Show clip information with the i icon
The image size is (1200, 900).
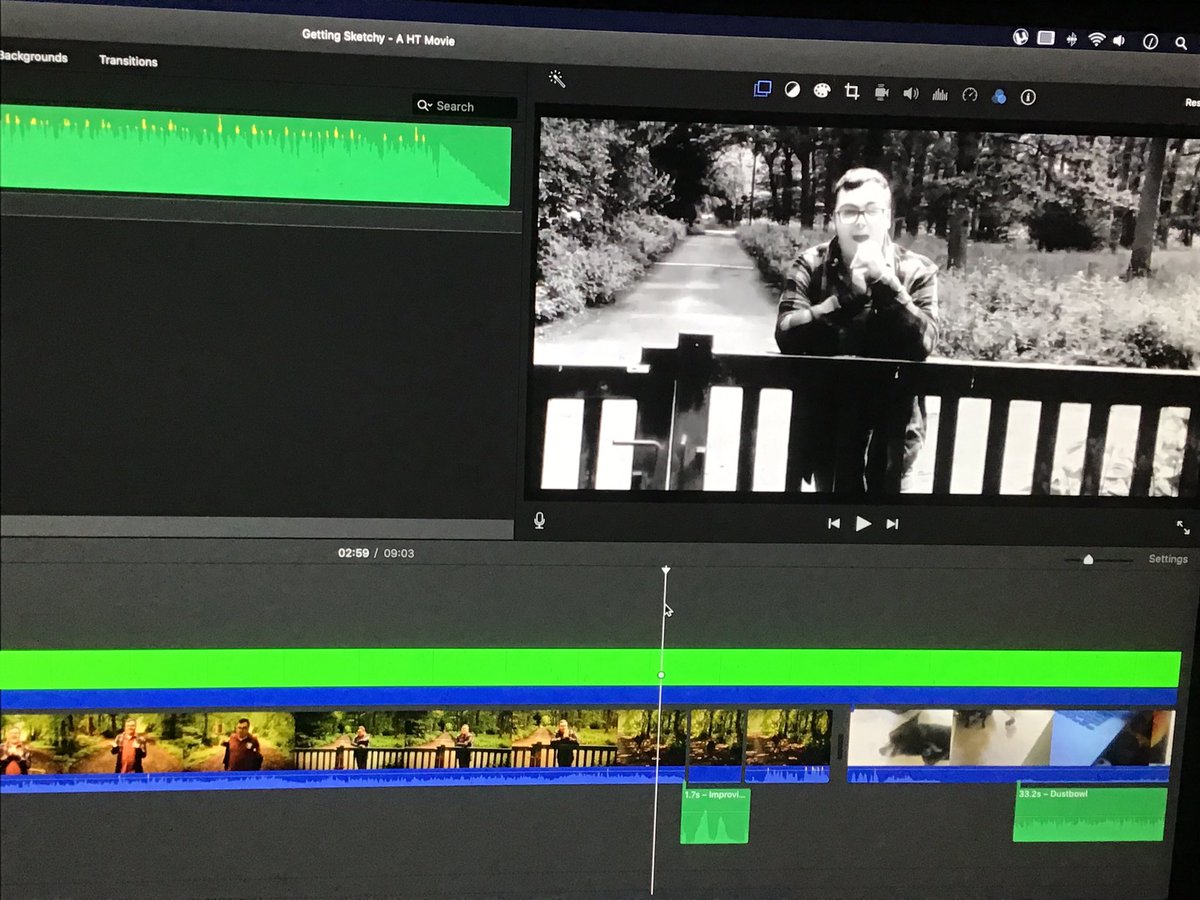click(1028, 97)
